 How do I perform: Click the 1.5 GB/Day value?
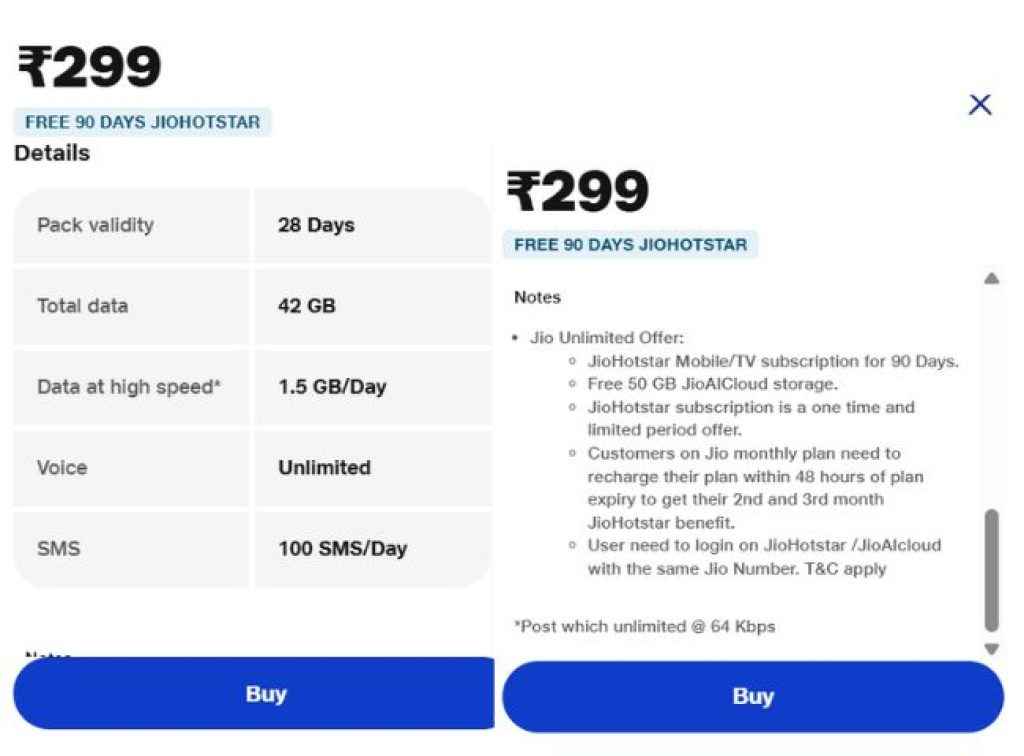(x=332, y=386)
